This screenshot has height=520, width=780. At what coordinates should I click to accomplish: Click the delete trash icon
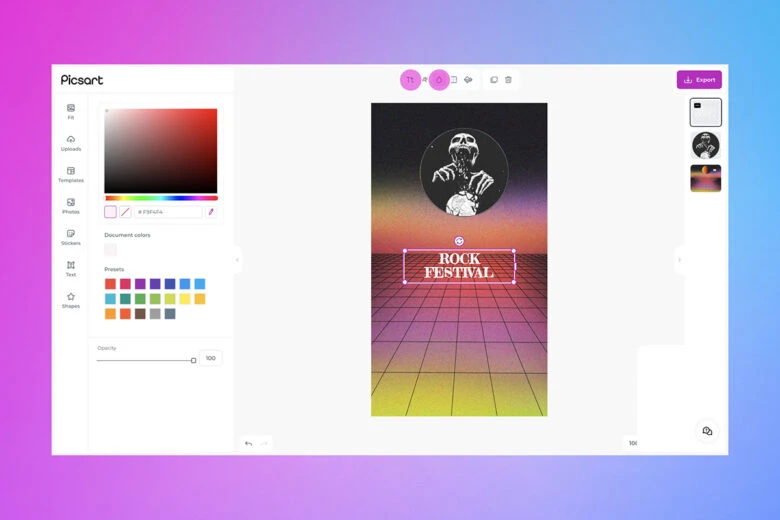508,80
